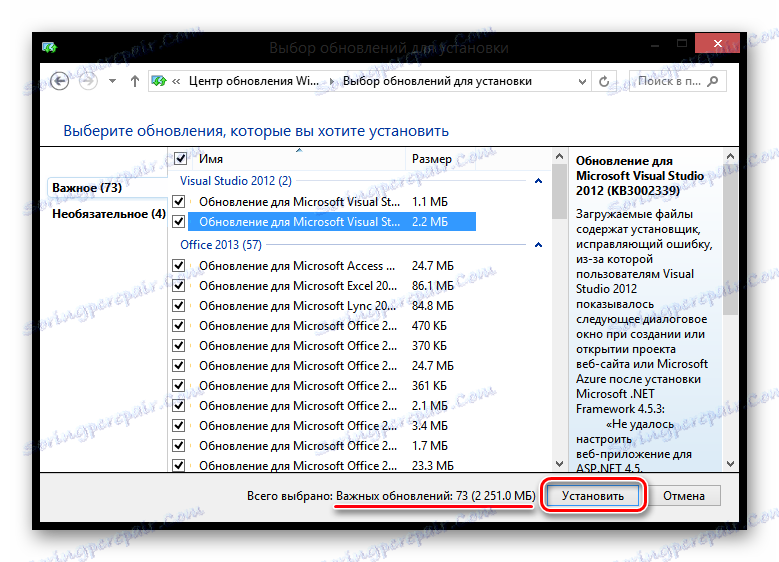Screen dimensions: 779x562
Task: Uncheck the 1.1 МБ Visual Studio update
Action: 178,201
